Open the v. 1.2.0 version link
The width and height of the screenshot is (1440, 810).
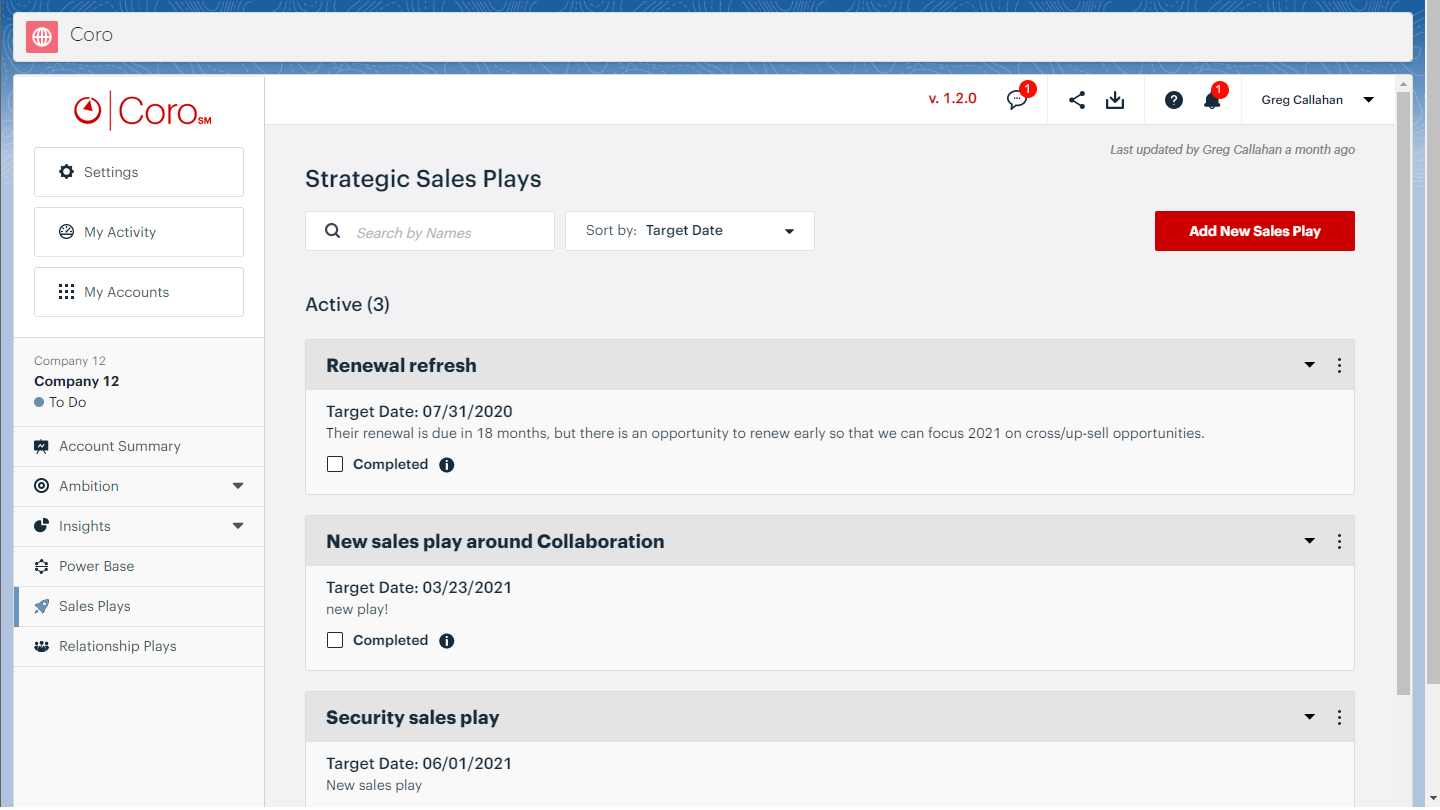tap(953, 97)
